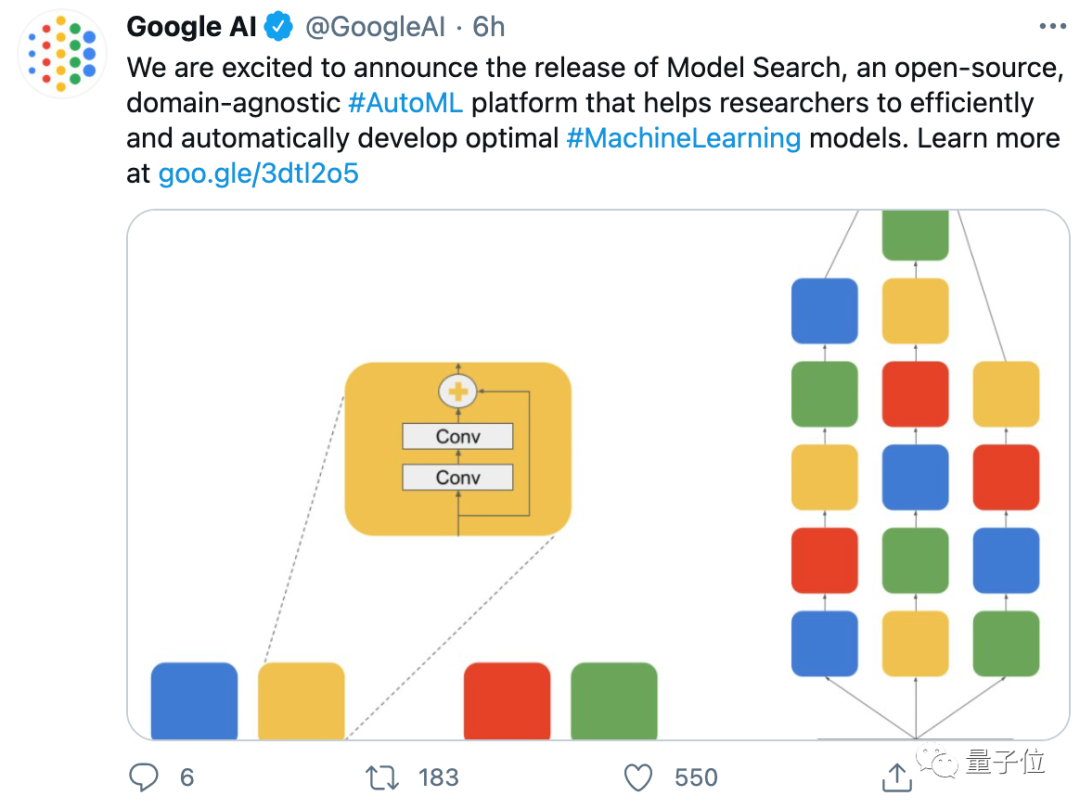The image size is (1080, 809).
Task: Follow the goo.gle/3dtl2o5 link
Action: coord(258,173)
